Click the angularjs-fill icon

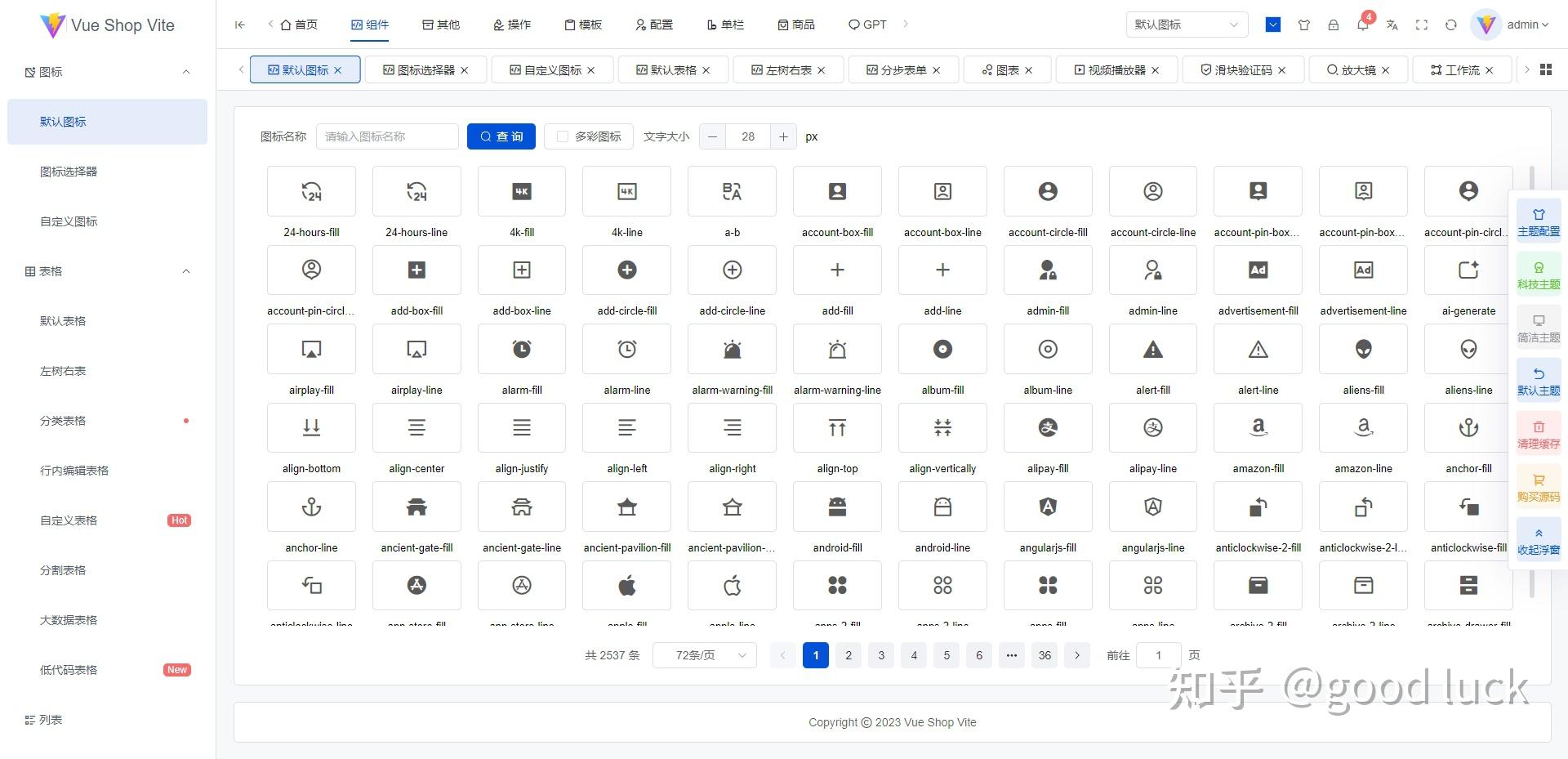pos(1048,507)
